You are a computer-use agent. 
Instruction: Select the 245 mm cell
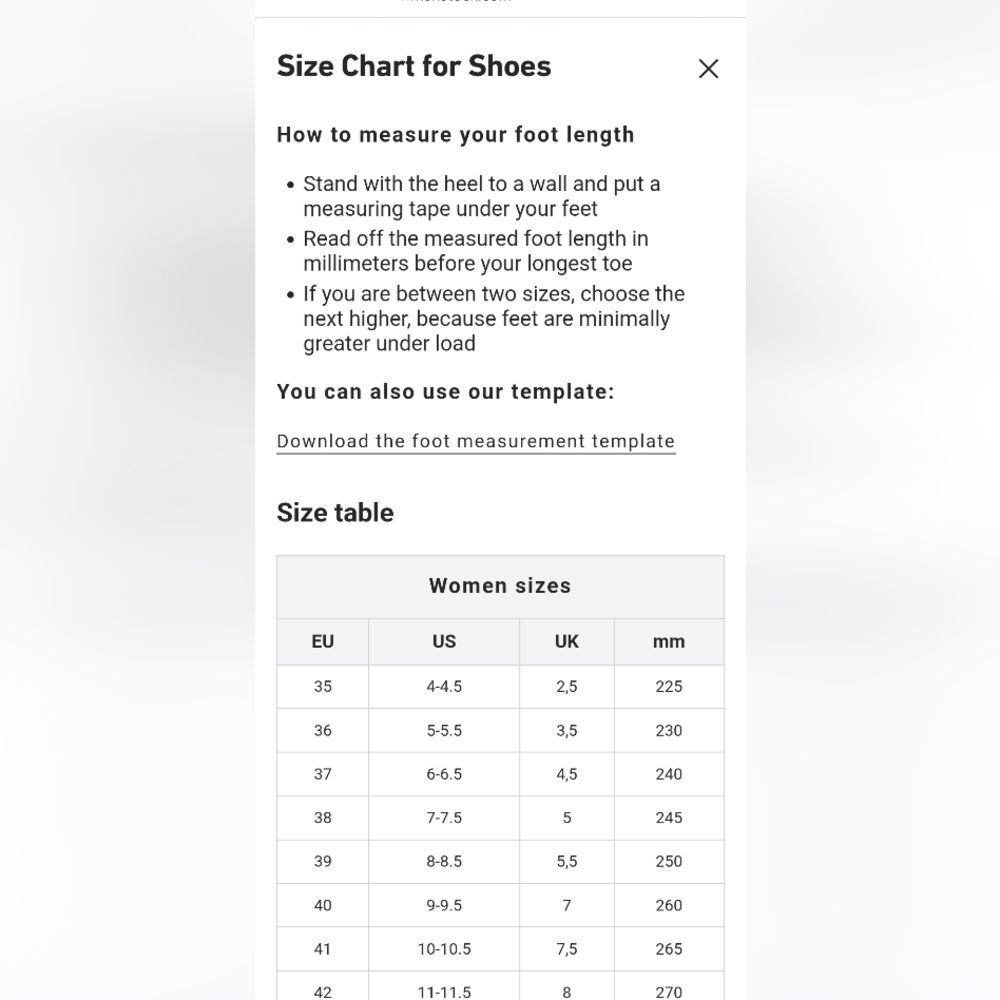tap(669, 818)
